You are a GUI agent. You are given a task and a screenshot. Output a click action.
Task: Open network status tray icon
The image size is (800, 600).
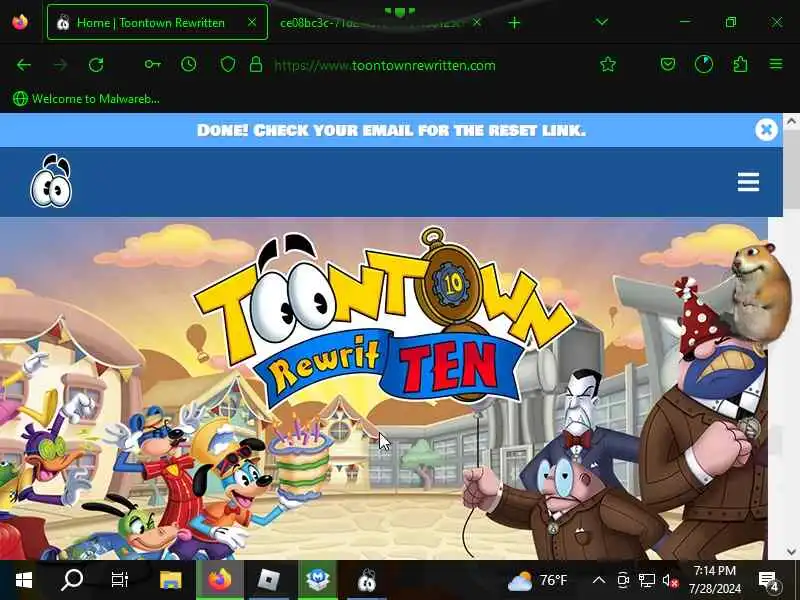pyautogui.click(x=646, y=580)
